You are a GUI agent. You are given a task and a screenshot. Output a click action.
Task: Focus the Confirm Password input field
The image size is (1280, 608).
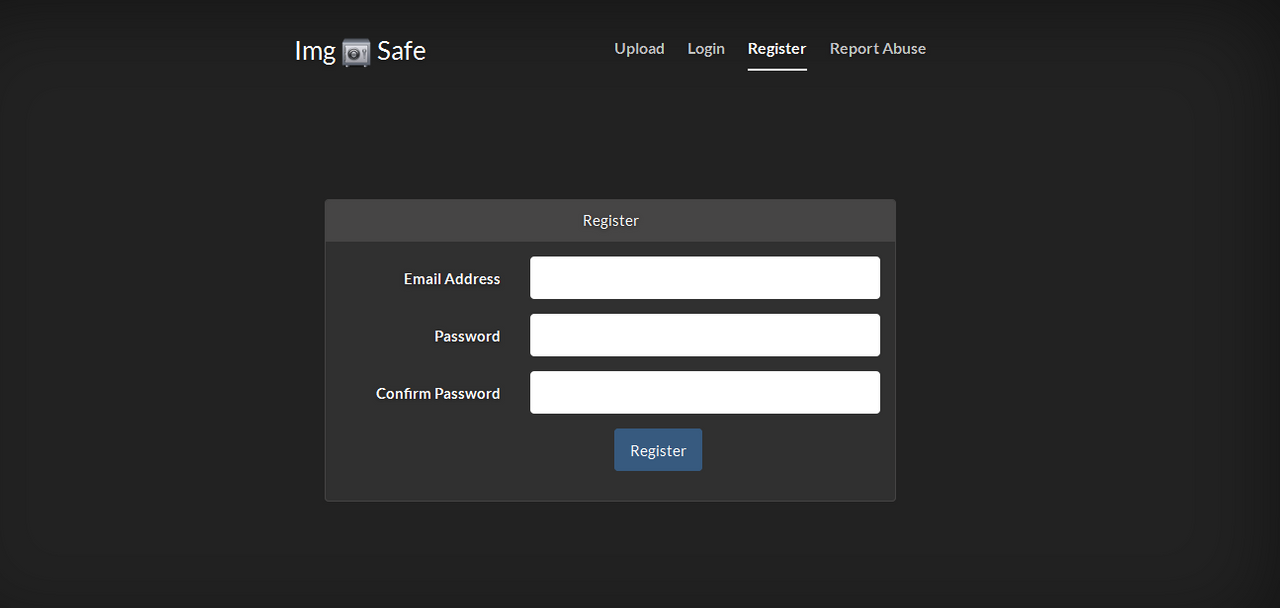[x=705, y=392]
